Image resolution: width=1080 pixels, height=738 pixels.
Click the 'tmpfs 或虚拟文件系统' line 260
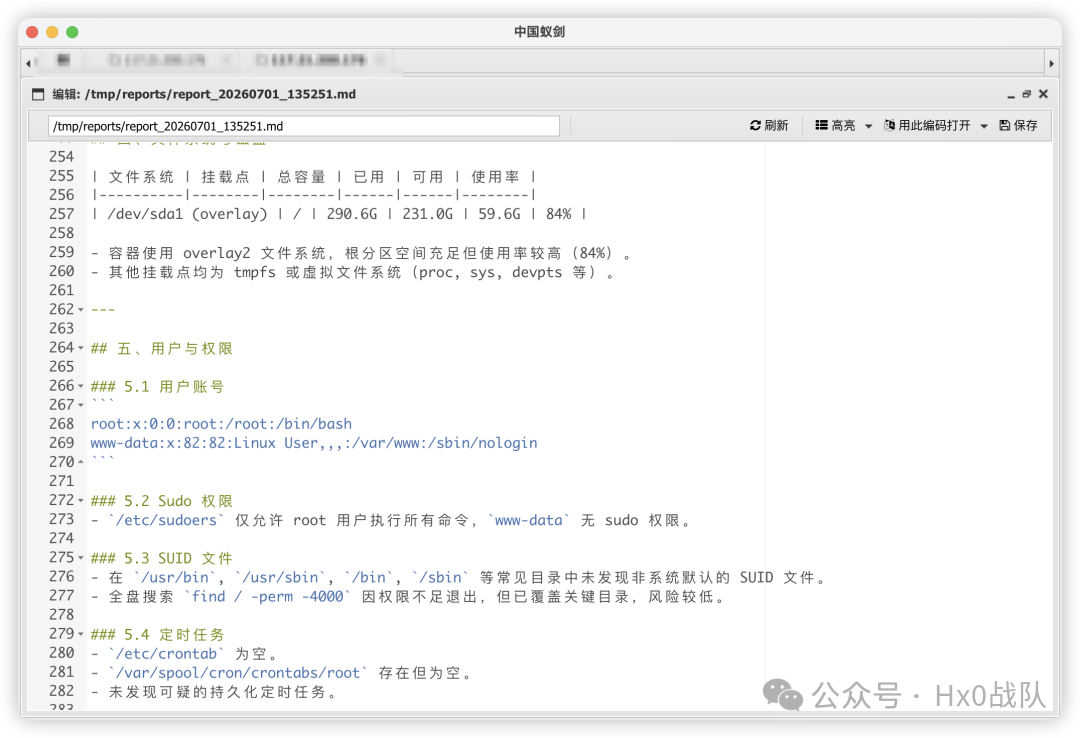353,272
